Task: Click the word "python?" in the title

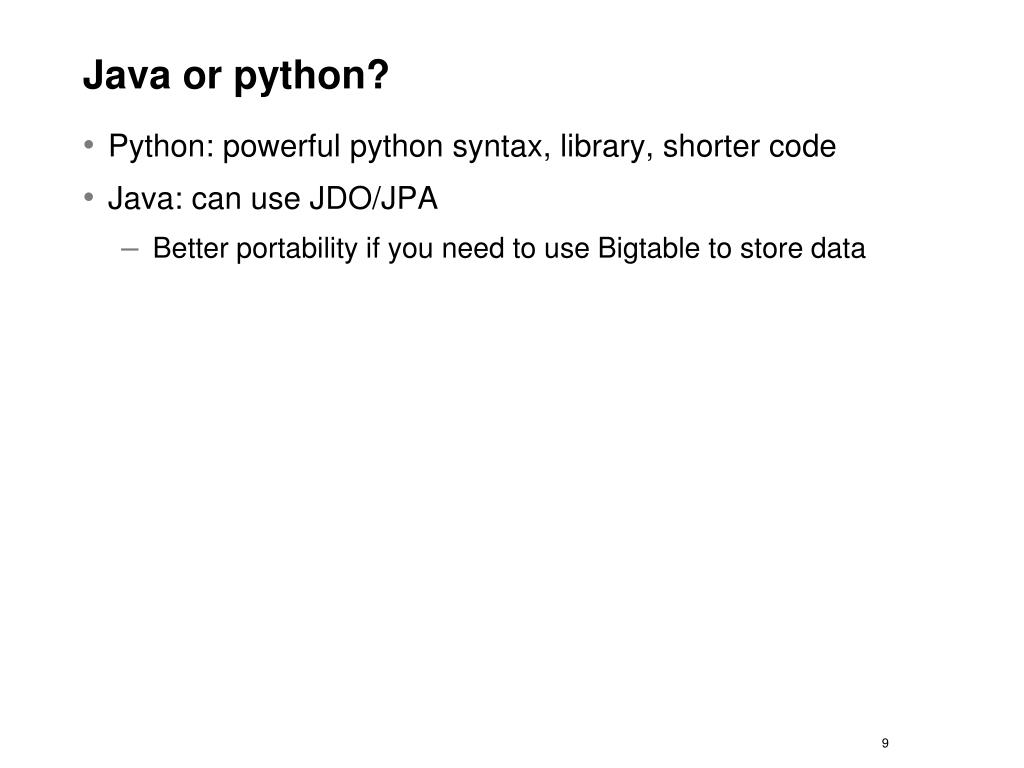Action: 312,77
